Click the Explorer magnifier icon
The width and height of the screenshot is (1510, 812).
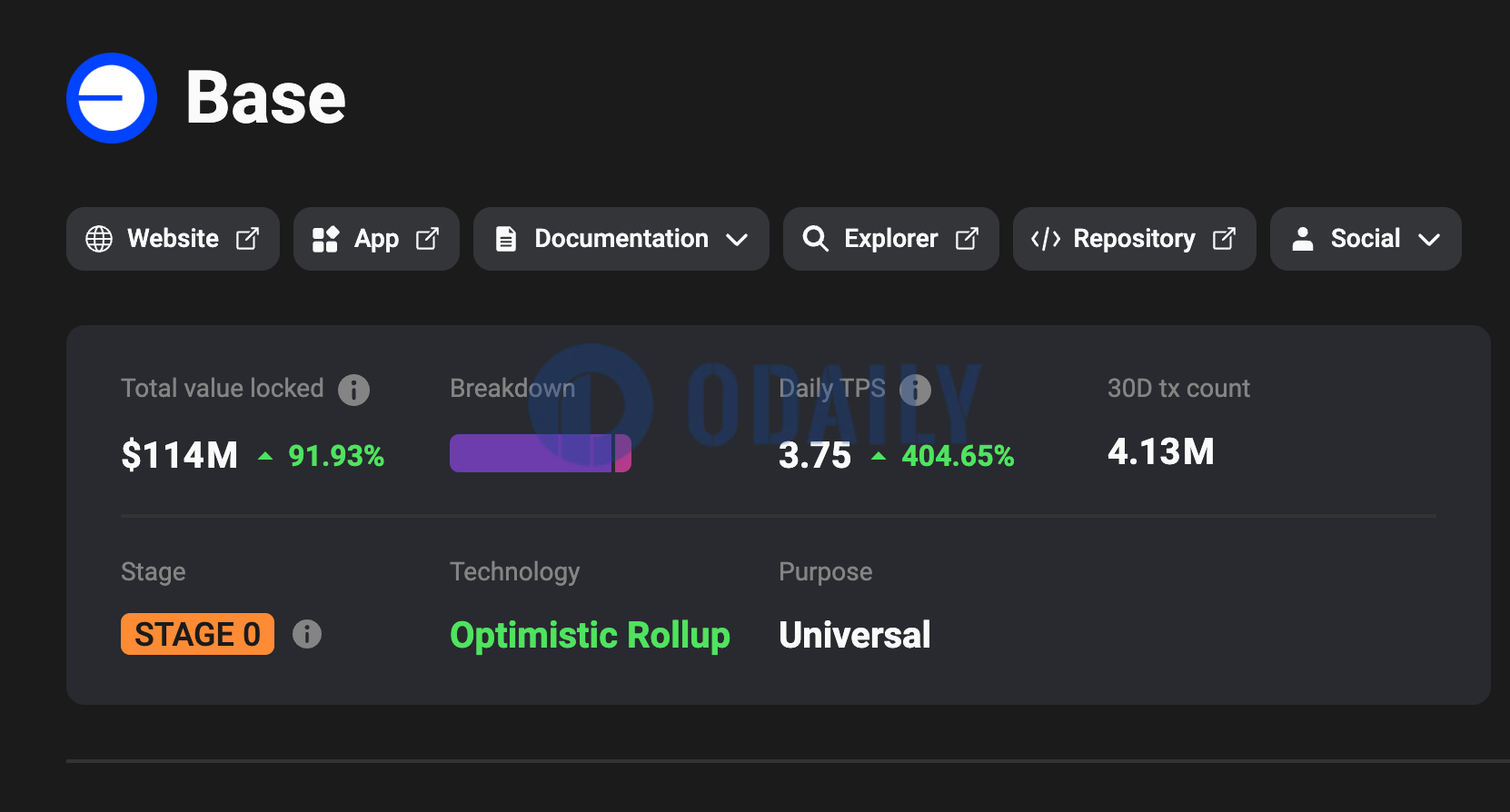(x=815, y=239)
